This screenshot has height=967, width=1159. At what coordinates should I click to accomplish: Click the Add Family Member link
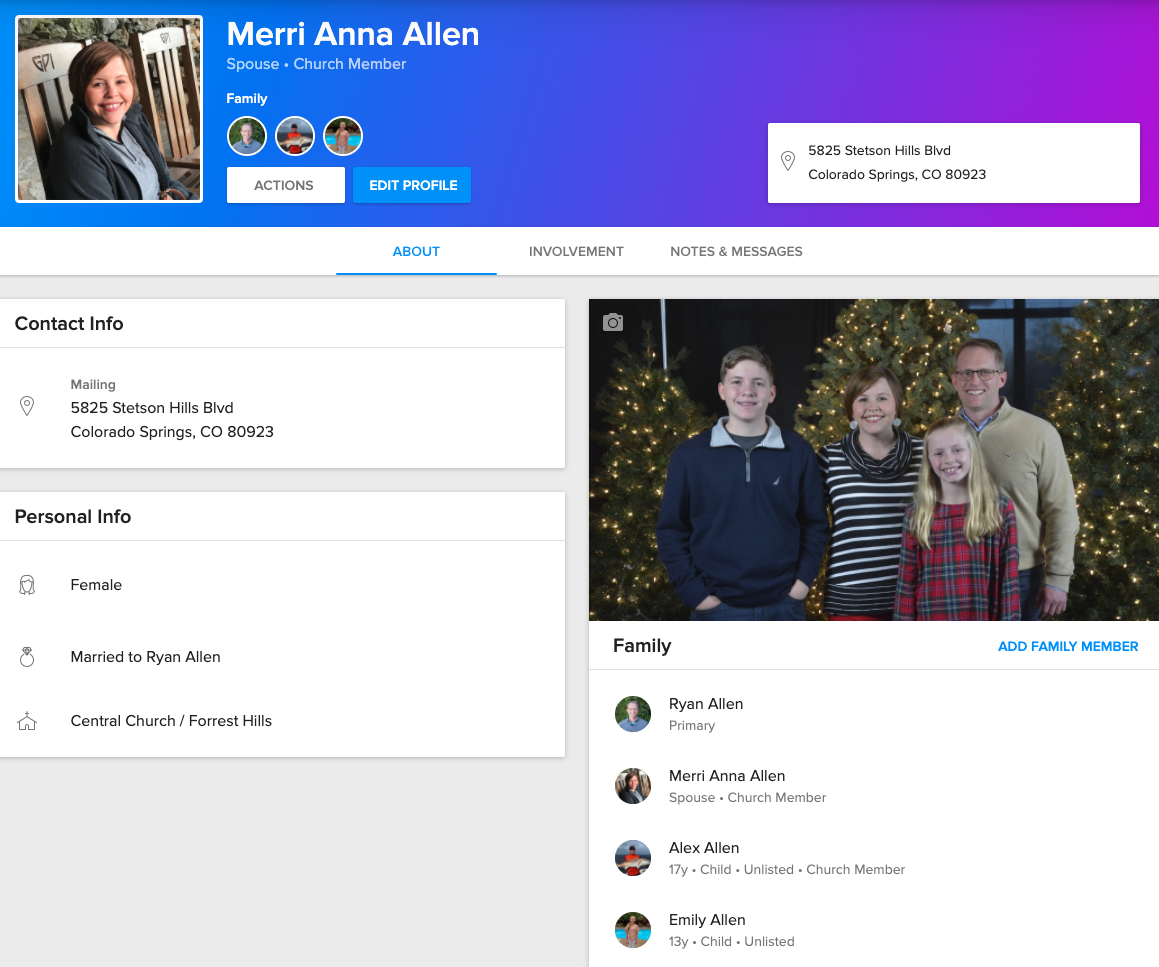coord(1068,646)
